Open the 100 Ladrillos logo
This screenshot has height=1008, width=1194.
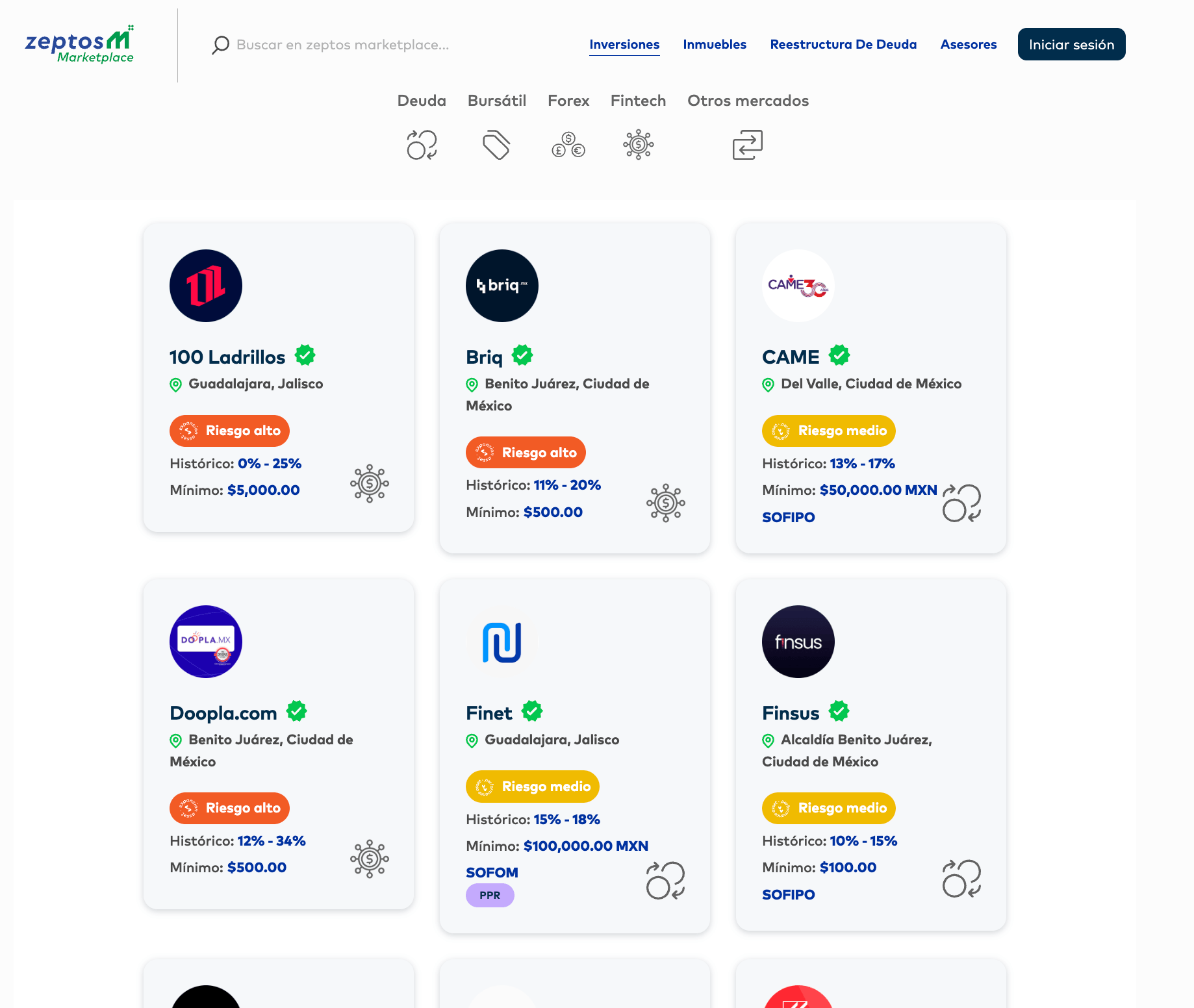(206, 286)
